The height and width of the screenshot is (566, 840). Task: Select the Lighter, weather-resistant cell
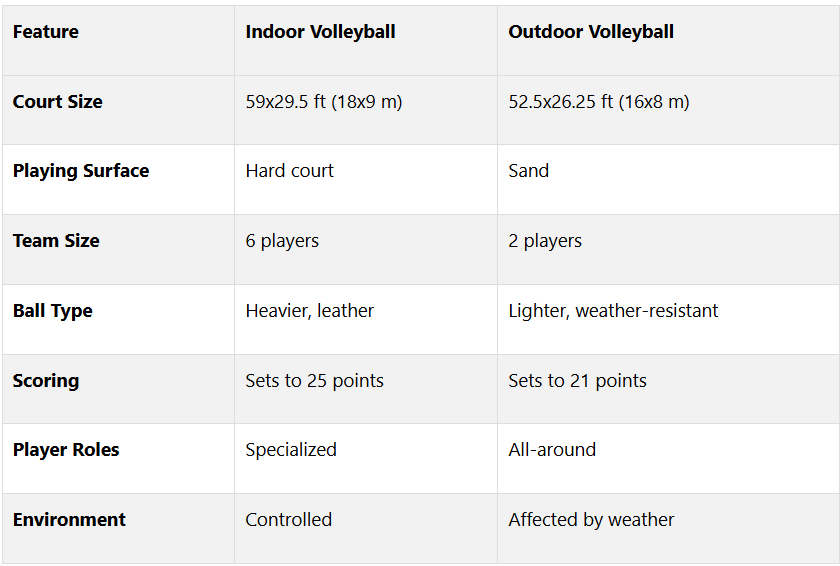pos(613,311)
